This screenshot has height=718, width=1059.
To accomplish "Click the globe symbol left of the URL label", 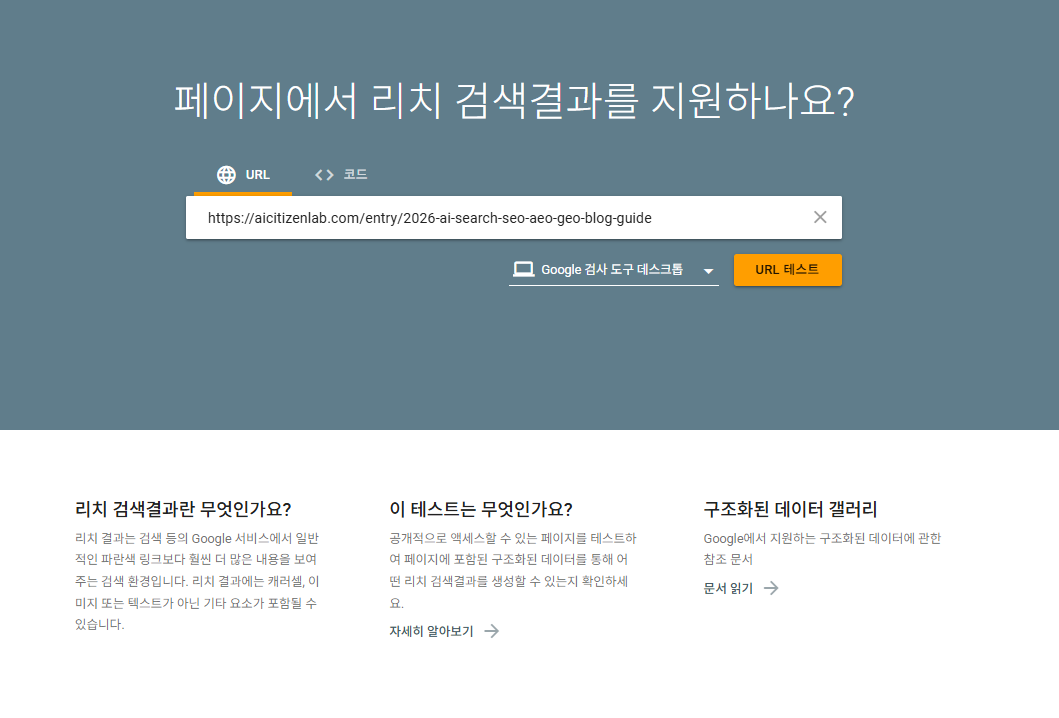I will tap(226, 174).
